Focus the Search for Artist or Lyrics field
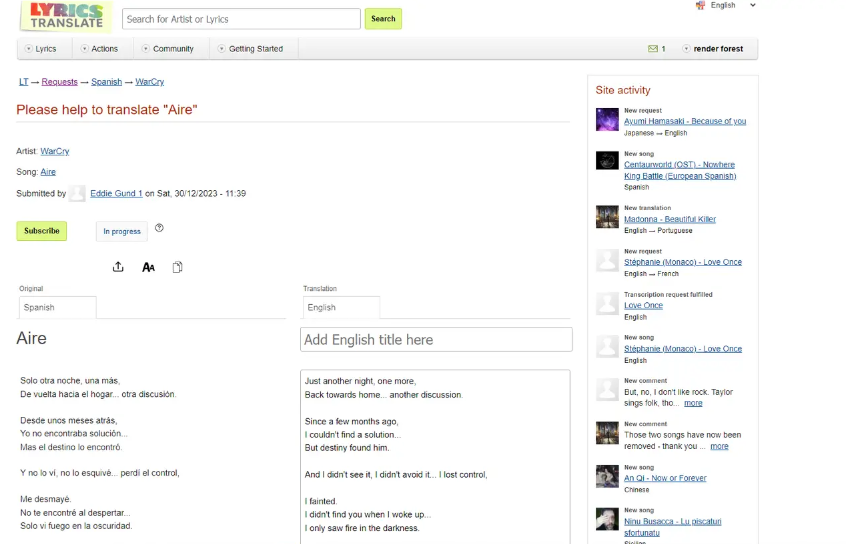The width and height of the screenshot is (846, 544). pos(241,19)
